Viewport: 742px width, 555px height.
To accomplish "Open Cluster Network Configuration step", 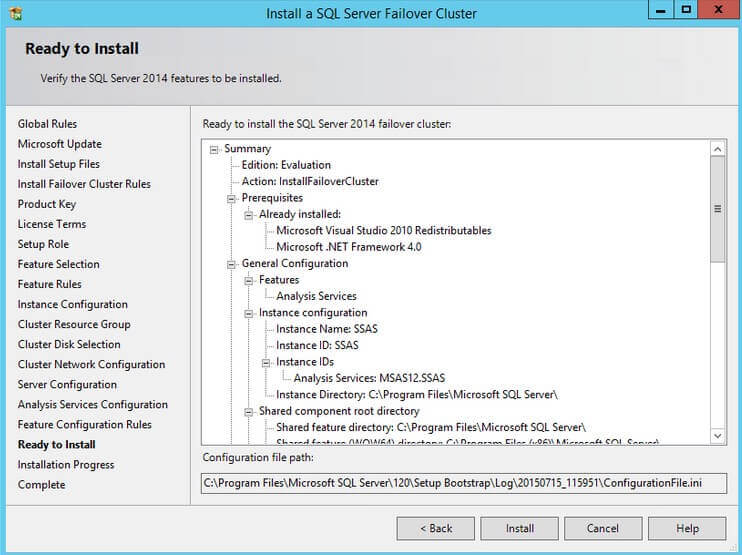I will pos(92,364).
